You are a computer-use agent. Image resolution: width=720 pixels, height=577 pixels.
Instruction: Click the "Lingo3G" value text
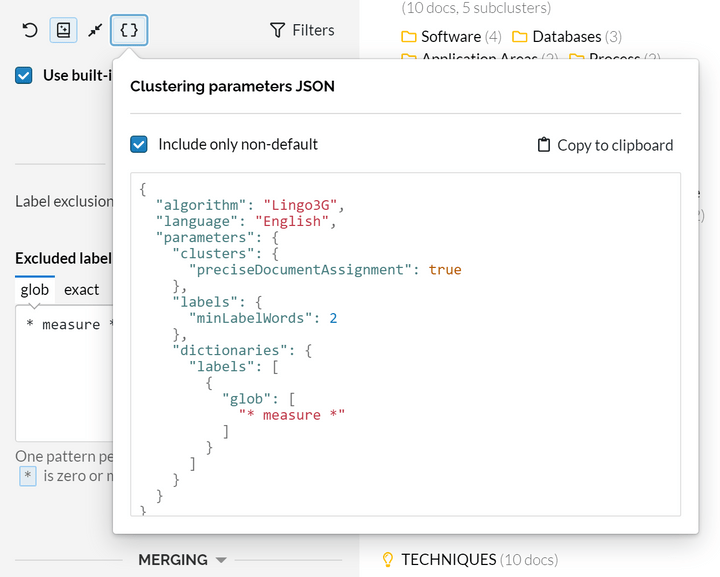click(300, 205)
